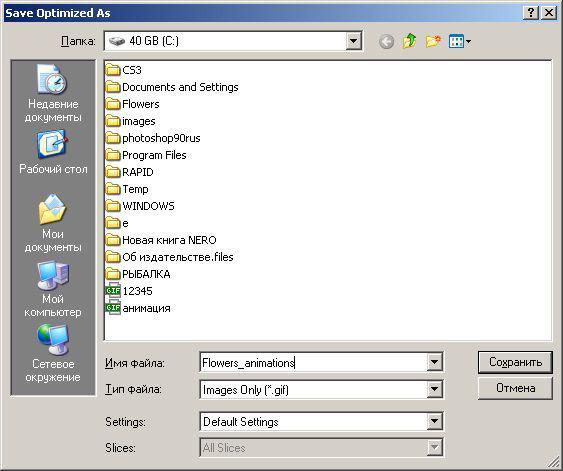563x471 pixels.
Task: Open Сетевое окружение in sidebar
Action: [x=53, y=354]
